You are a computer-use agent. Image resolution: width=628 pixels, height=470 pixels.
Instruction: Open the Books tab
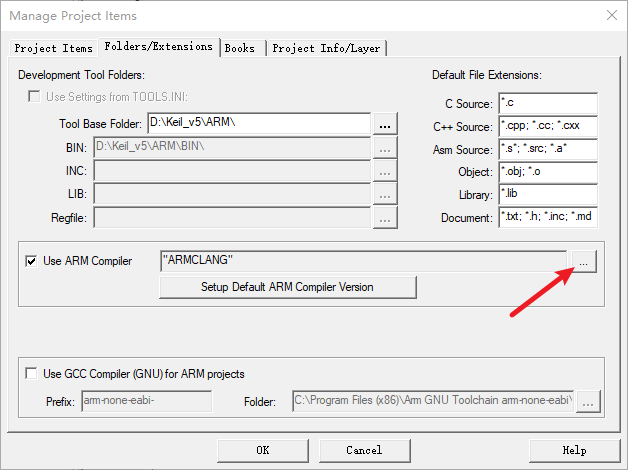tap(242, 48)
